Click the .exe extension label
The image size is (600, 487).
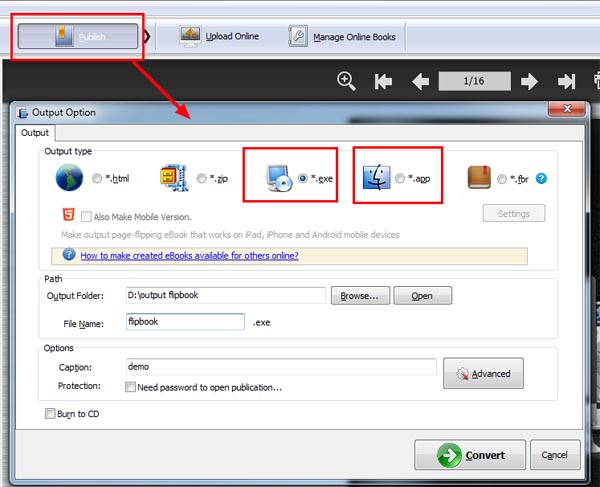coord(261,322)
